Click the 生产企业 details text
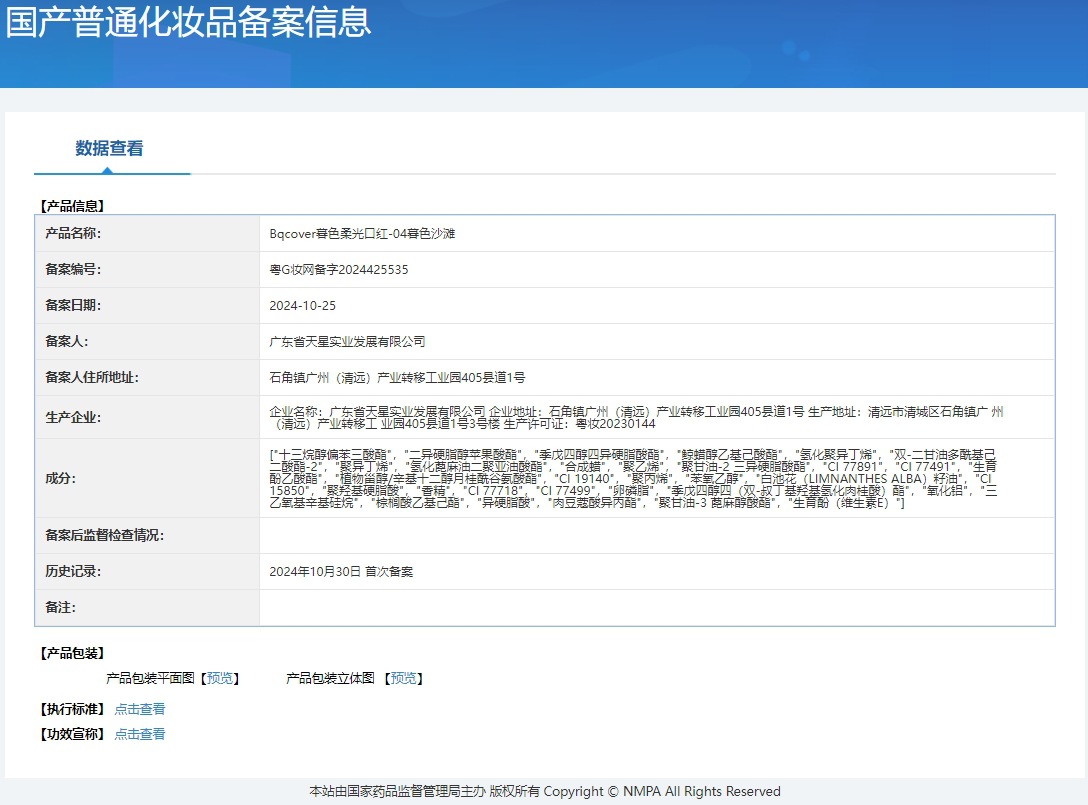 point(636,418)
